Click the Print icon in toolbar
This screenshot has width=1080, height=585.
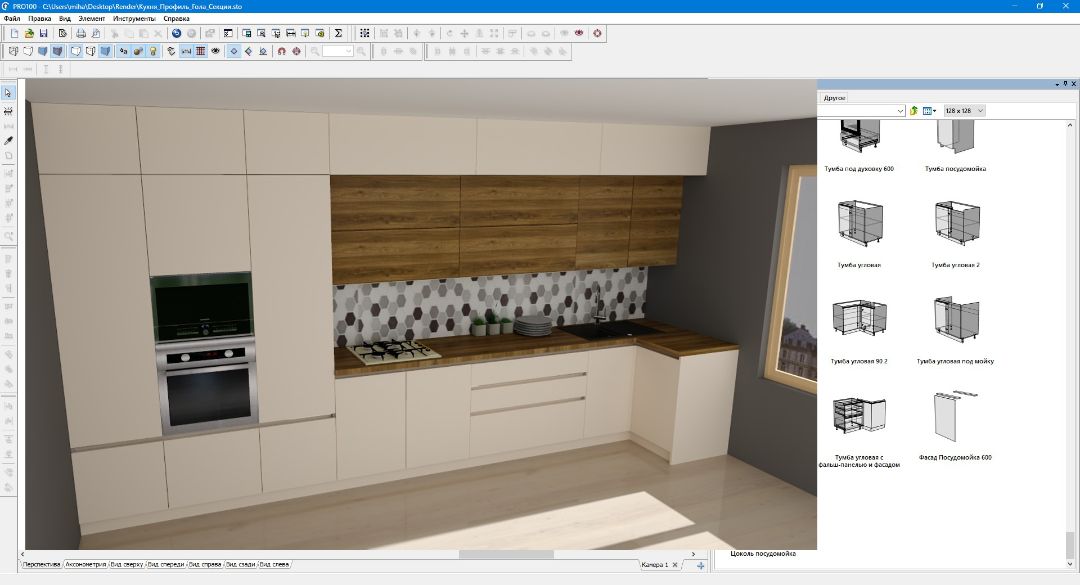(81, 33)
